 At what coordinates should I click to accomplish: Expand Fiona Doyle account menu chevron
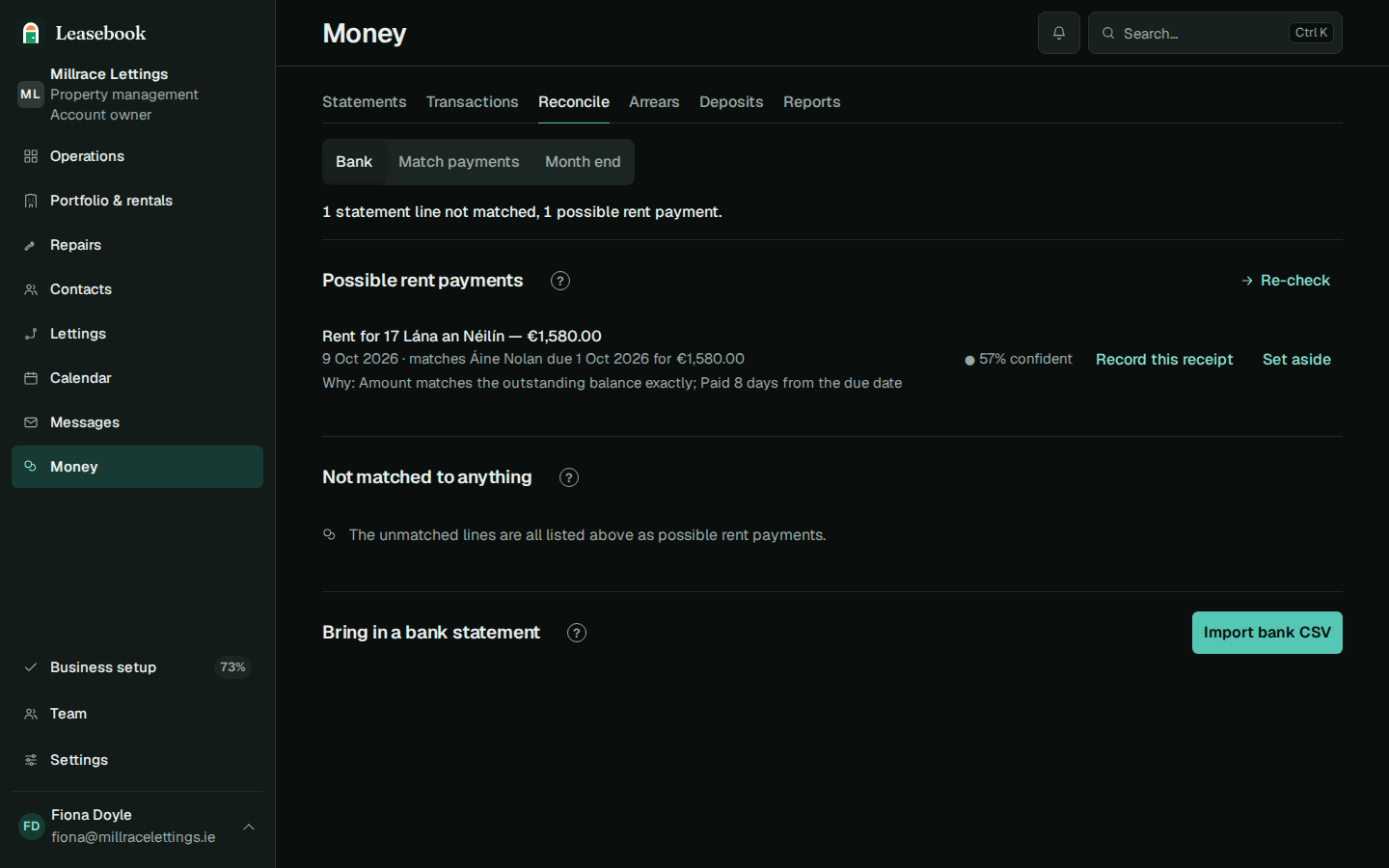(249, 827)
